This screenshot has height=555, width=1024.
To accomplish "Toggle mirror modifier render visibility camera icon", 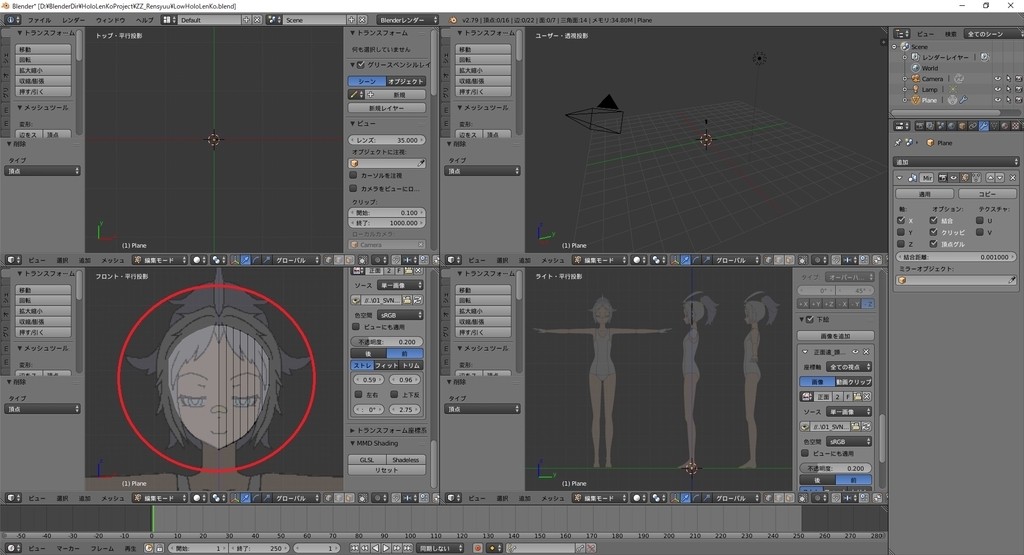I will point(943,178).
